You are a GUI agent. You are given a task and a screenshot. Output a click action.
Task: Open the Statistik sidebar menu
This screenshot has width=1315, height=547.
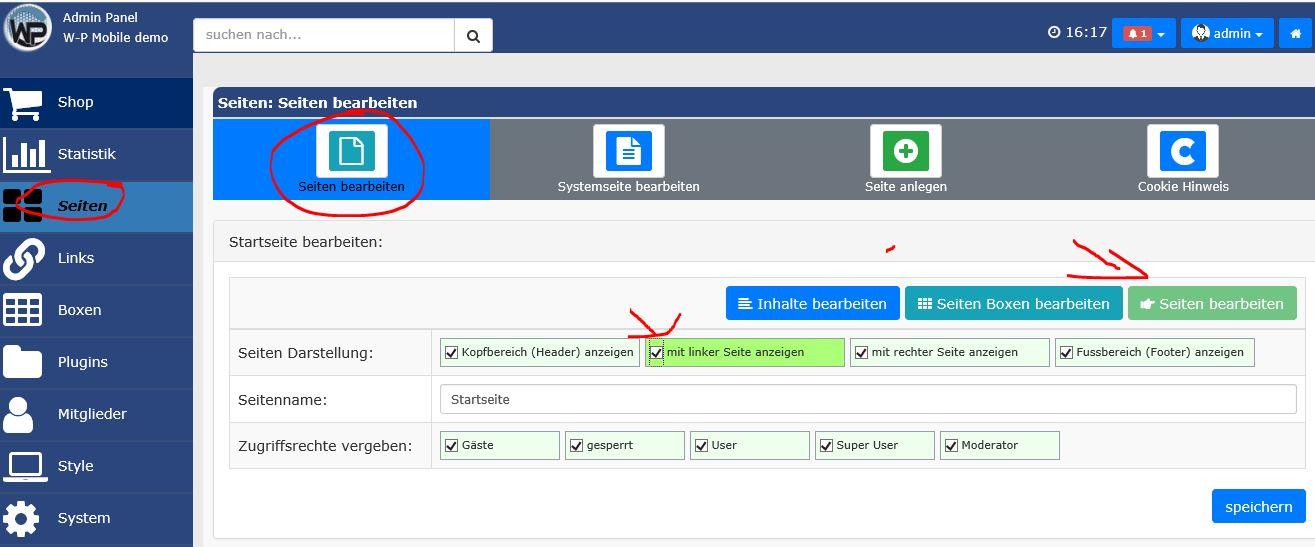(86, 154)
